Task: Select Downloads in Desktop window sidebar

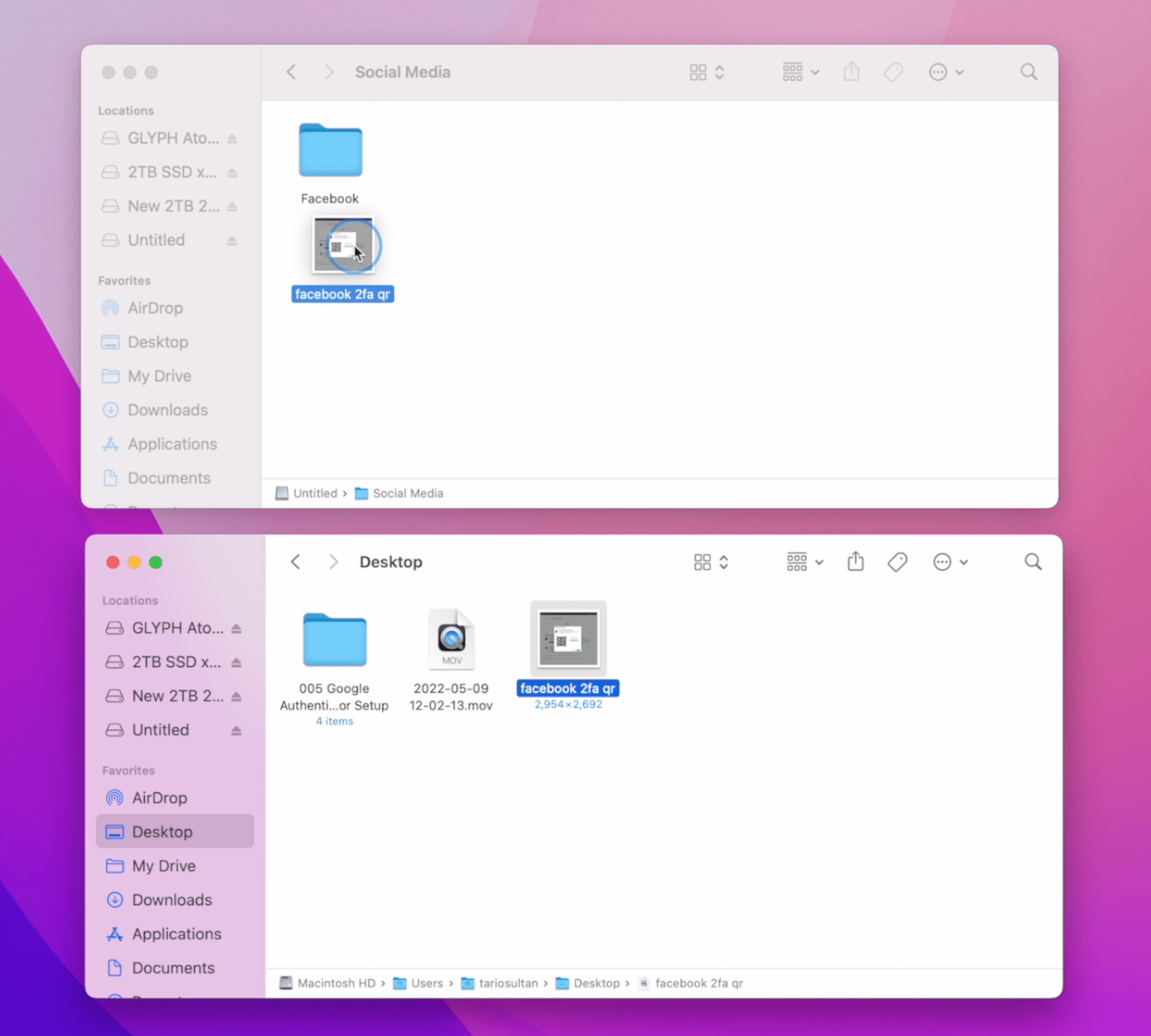Action: [175, 899]
